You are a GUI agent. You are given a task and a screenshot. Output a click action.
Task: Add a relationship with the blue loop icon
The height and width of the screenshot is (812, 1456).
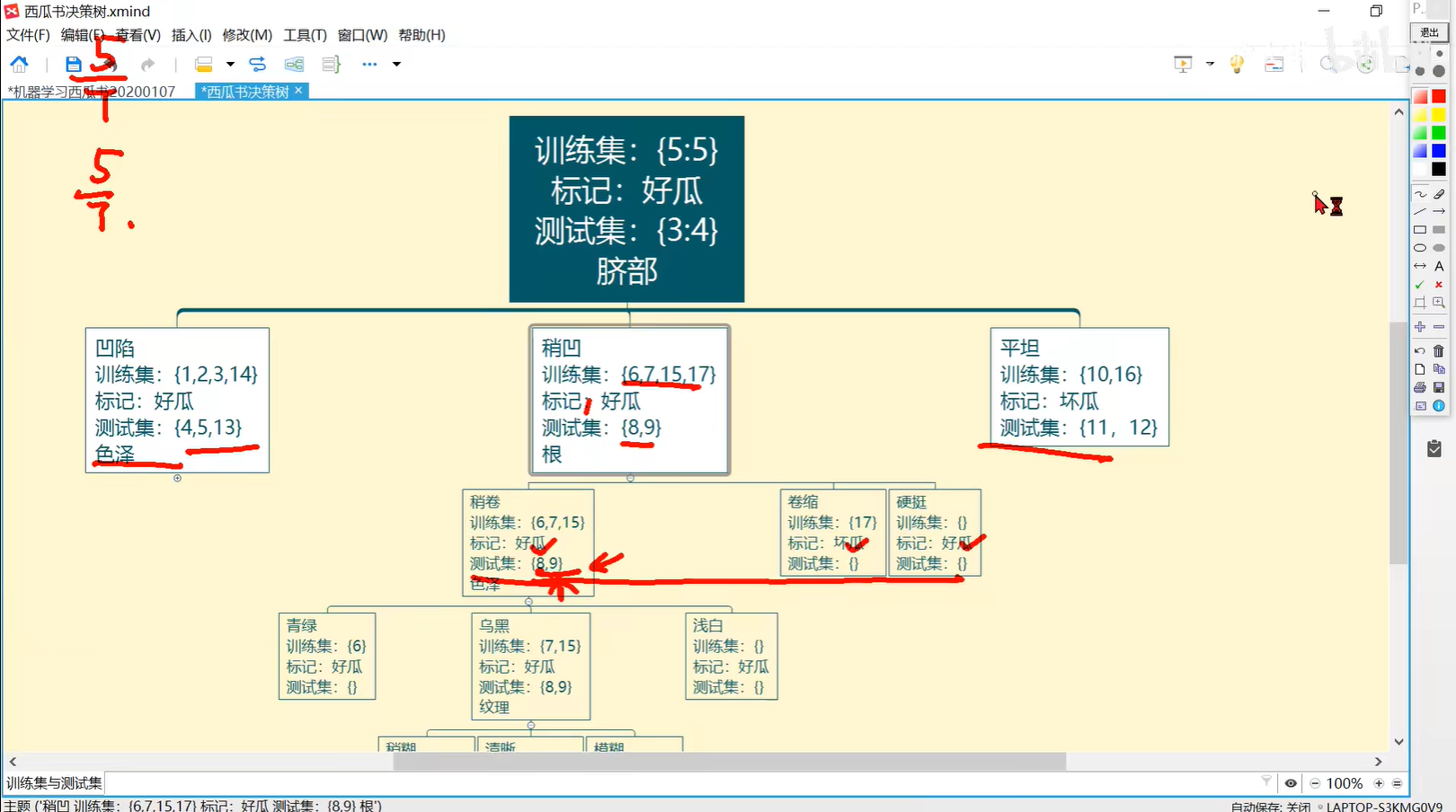pyautogui.click(x=257, y=64)
